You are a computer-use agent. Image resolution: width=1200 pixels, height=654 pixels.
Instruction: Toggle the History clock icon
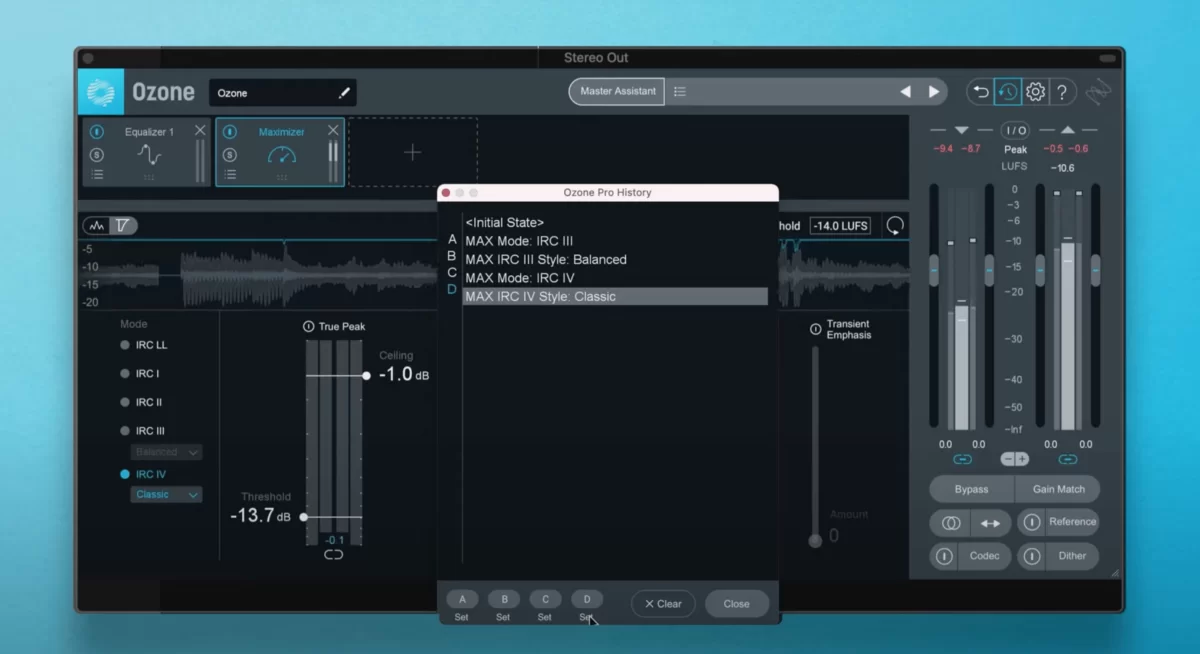tap(1007, 92)
